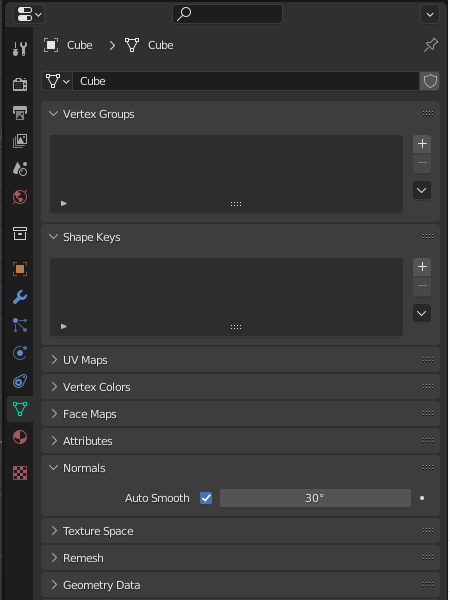Screen dimensions: 450x600
Task: Open the View Layer properties tab
Action: coord(20,140)
